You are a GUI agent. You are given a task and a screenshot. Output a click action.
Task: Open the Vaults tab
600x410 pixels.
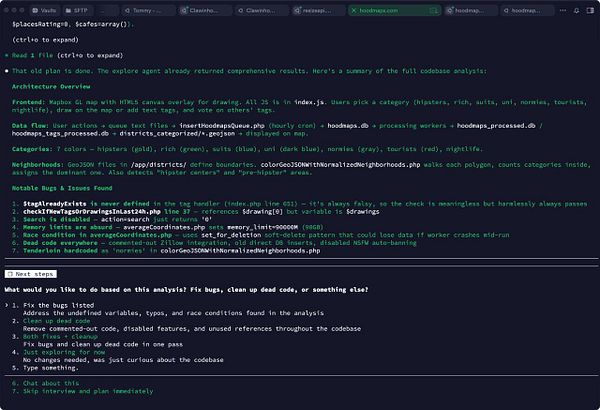[x=44, y=11]
